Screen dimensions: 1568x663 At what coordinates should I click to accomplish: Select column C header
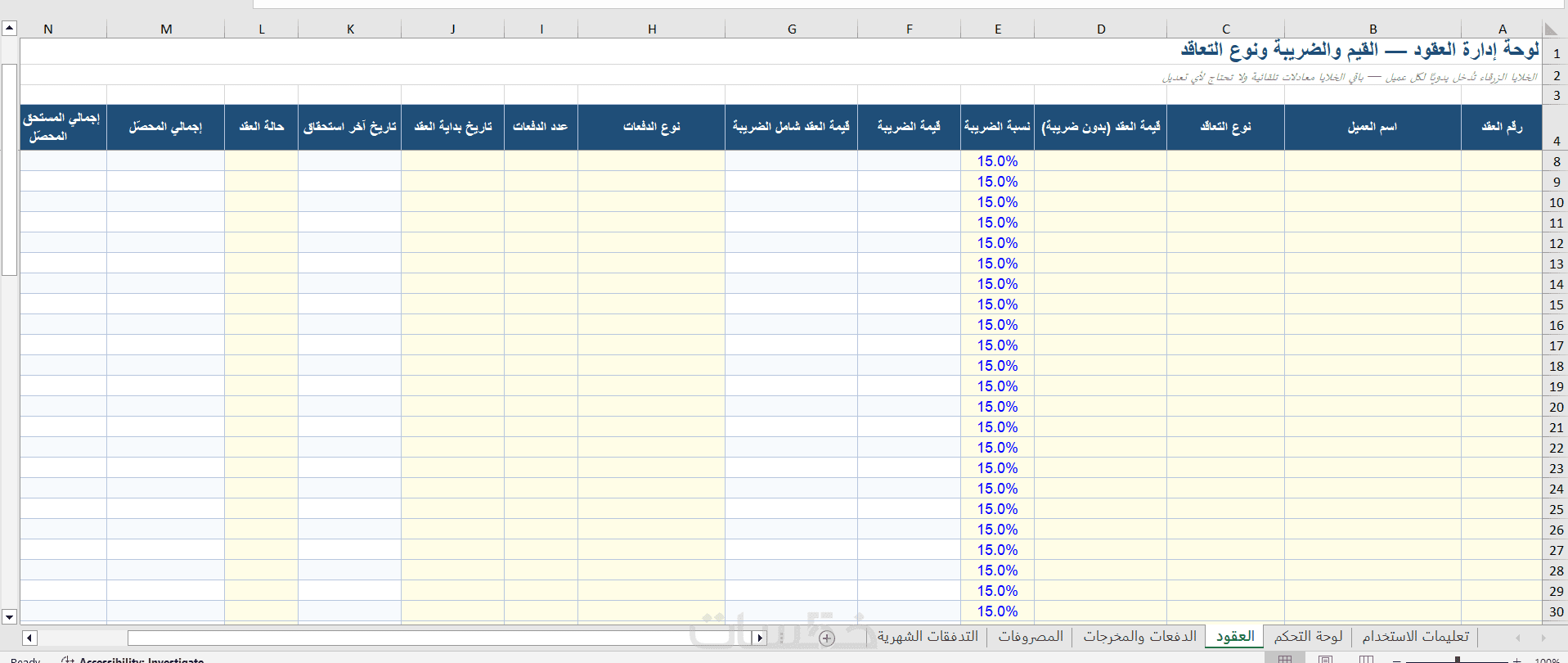coord(1225,29)
